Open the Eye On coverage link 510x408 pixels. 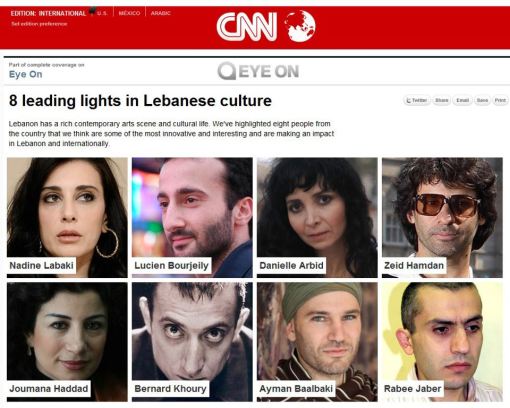pos(26,74)
